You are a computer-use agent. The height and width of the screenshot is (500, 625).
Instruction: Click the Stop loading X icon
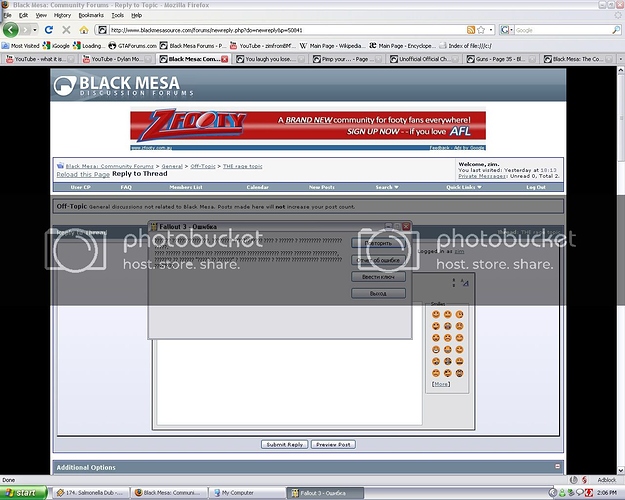[x=66, y=30]
